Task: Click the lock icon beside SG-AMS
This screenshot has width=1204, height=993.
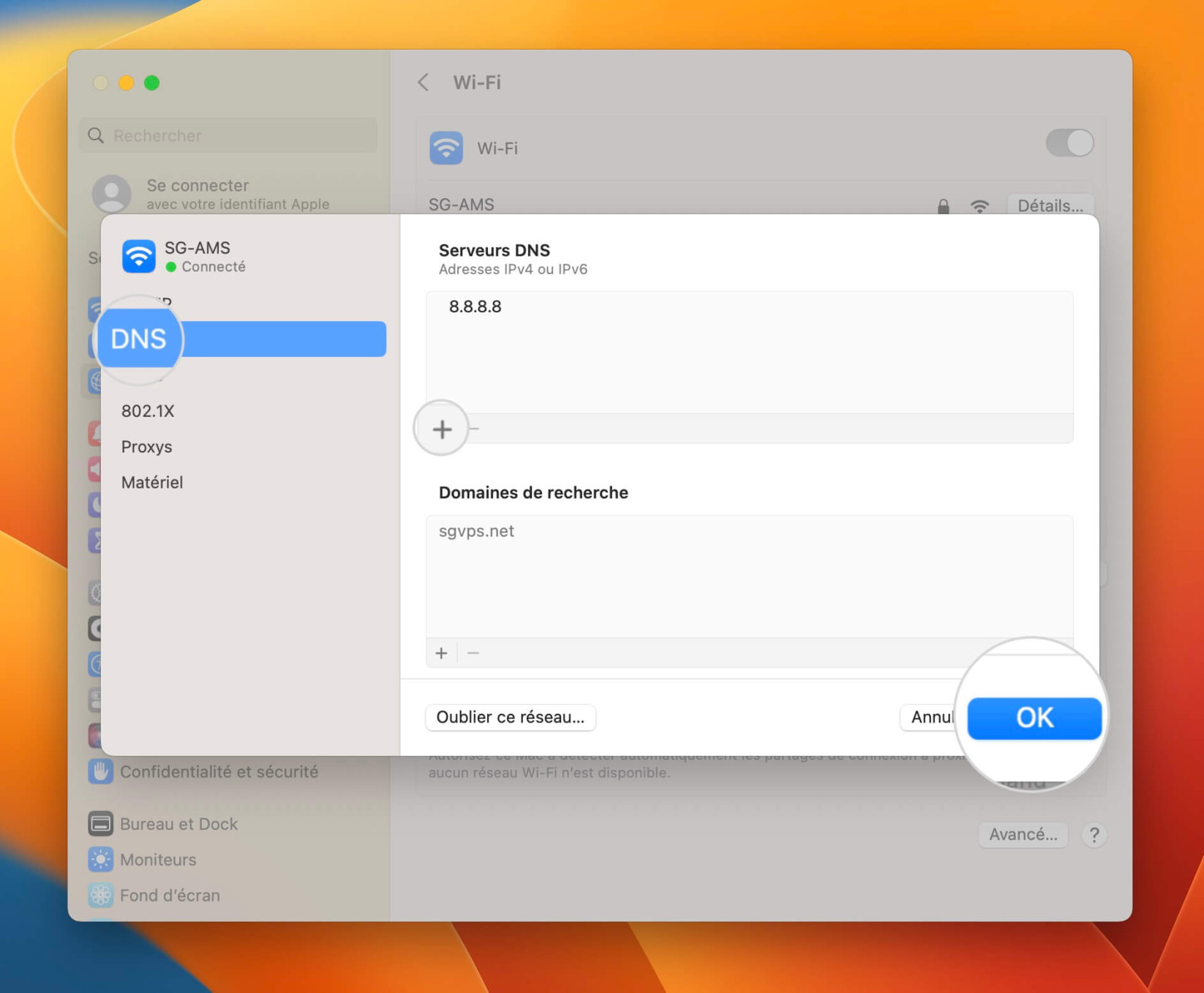Action: pos(944,206)
